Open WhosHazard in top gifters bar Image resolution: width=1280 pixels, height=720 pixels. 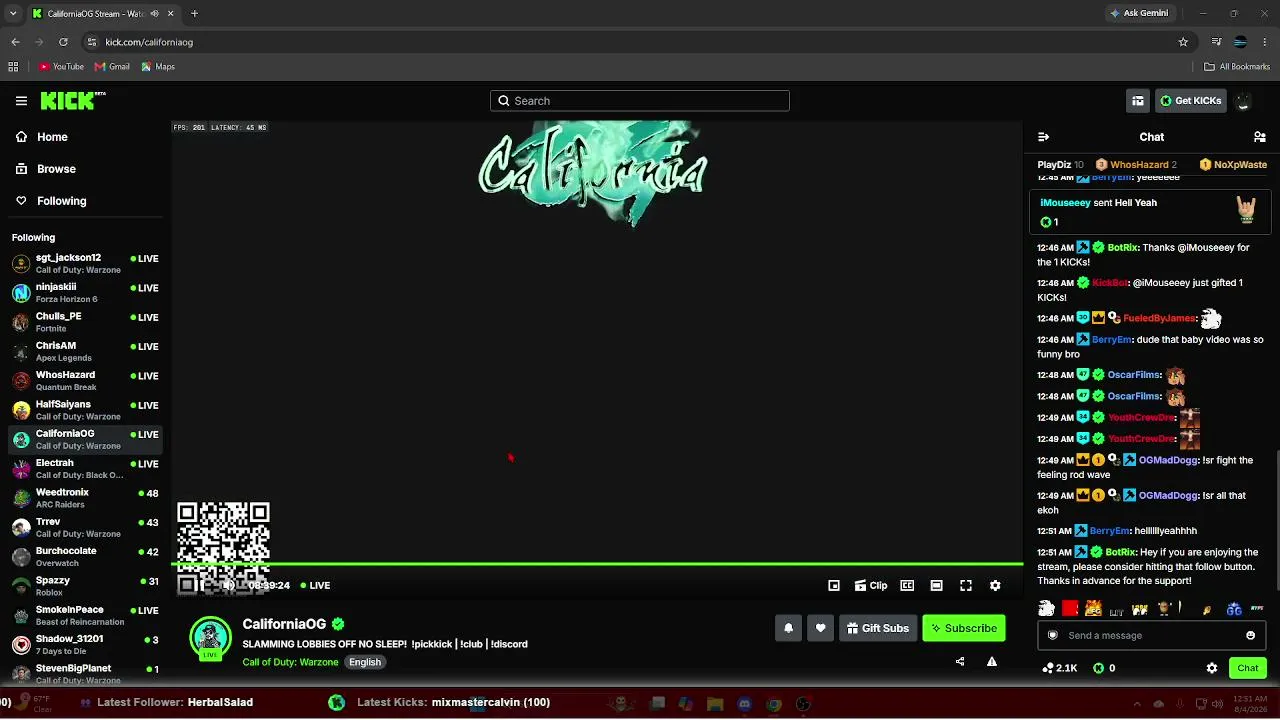(1137, 165)
